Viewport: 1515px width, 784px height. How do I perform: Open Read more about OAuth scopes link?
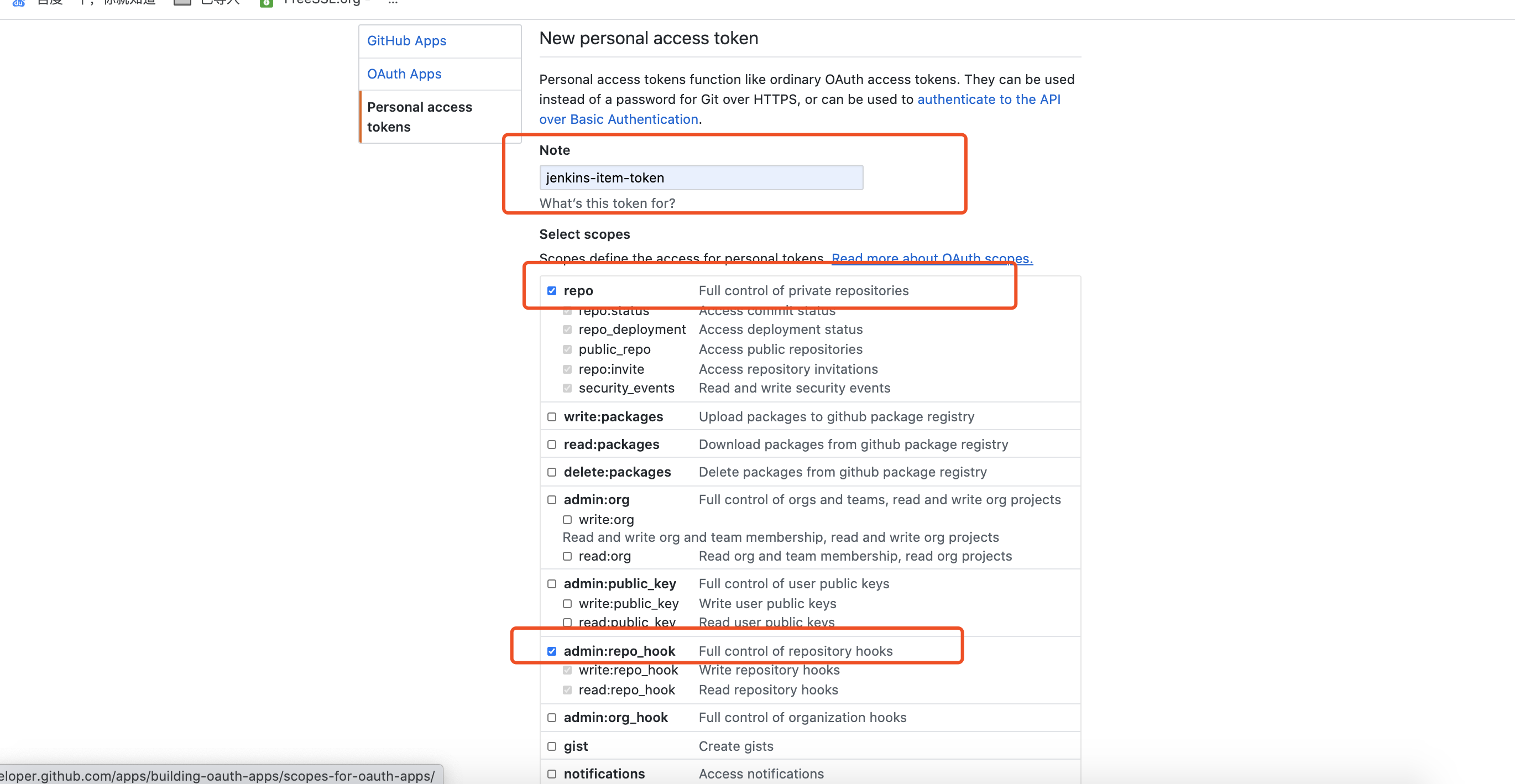pos(932,258)
